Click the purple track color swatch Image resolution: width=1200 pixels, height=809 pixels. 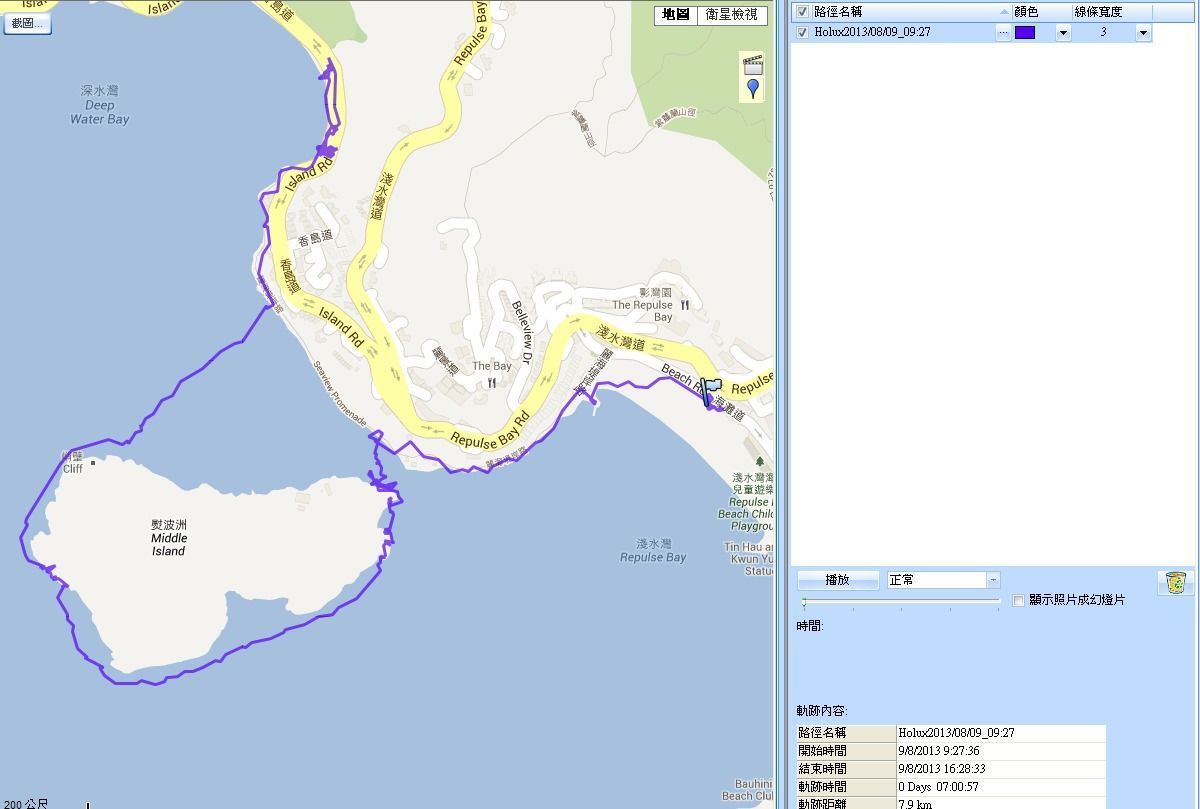pos(1025,32)
